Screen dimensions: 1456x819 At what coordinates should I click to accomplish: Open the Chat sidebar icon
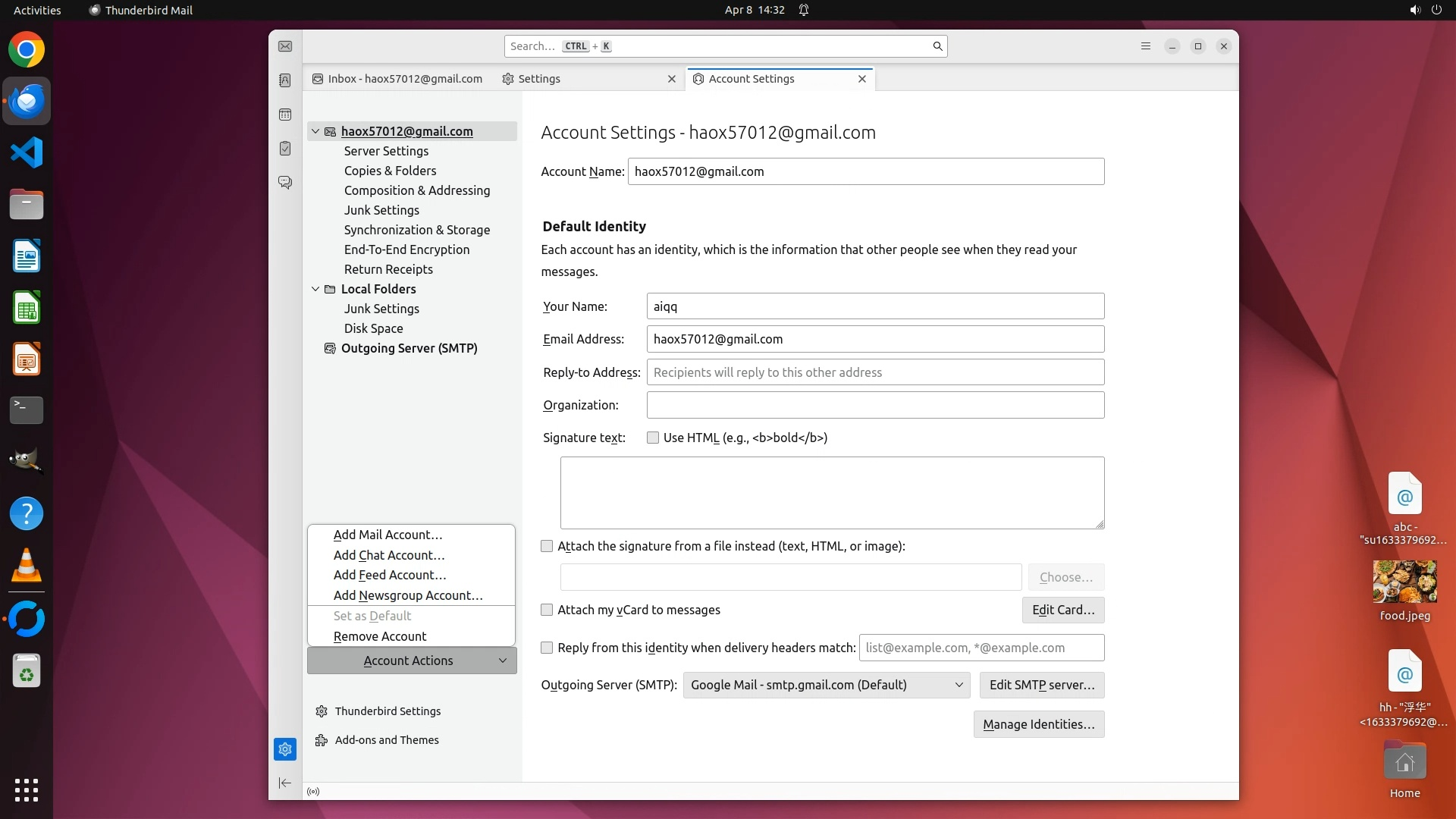[285, 183]
